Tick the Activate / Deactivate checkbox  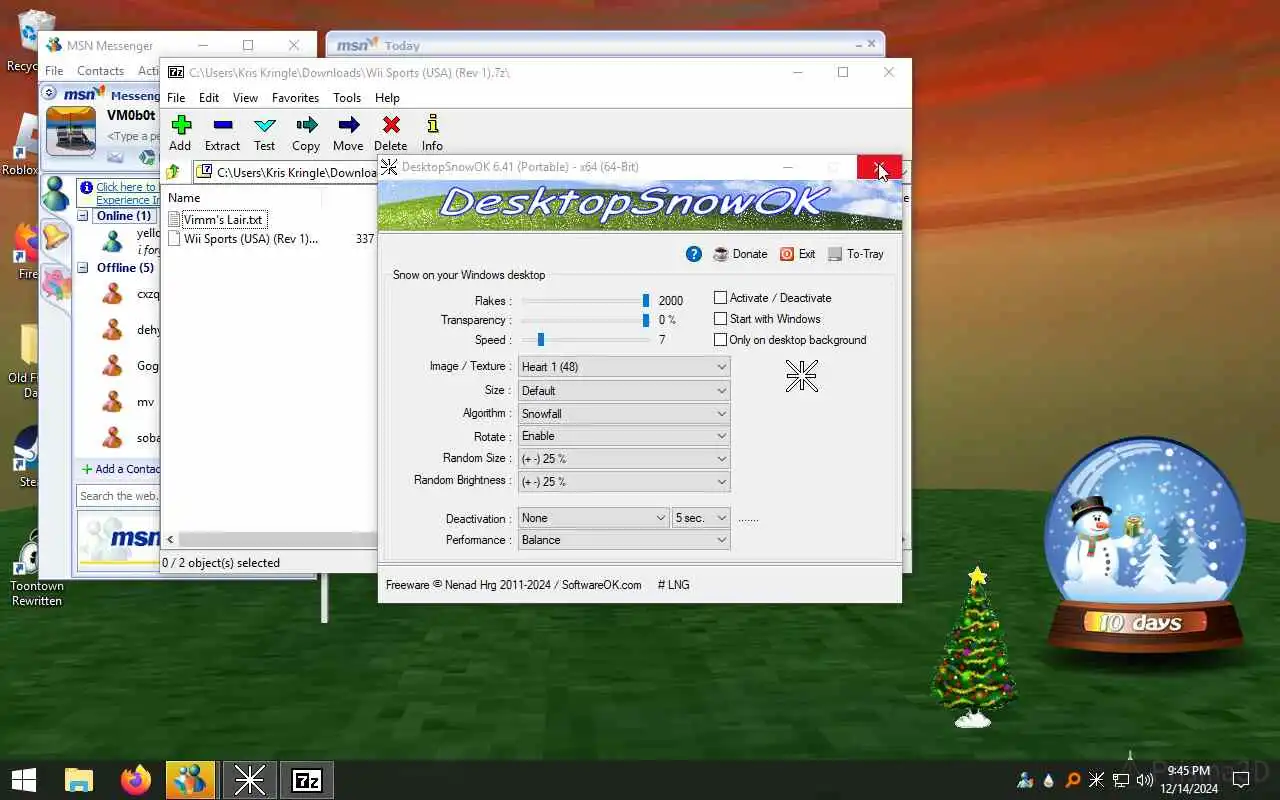720,298
